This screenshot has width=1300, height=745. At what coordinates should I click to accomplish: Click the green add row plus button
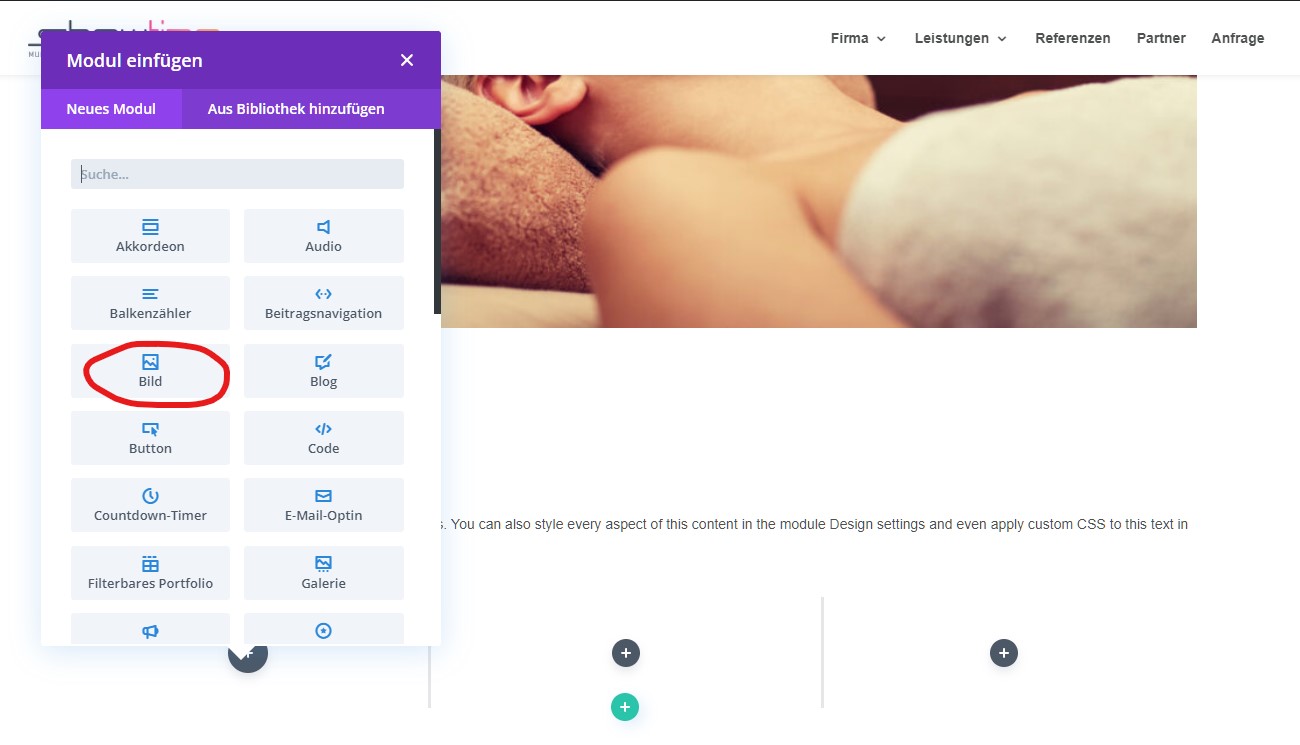pyautogui.click(x=625, y=707)
